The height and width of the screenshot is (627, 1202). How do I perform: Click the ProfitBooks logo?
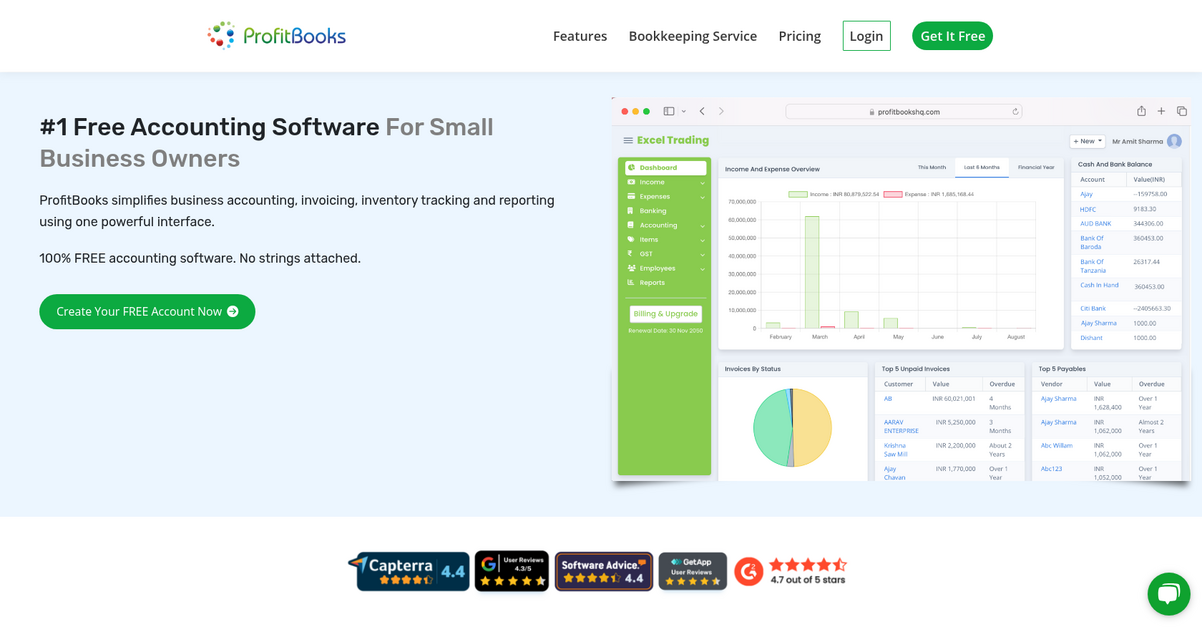pos(276,36)
